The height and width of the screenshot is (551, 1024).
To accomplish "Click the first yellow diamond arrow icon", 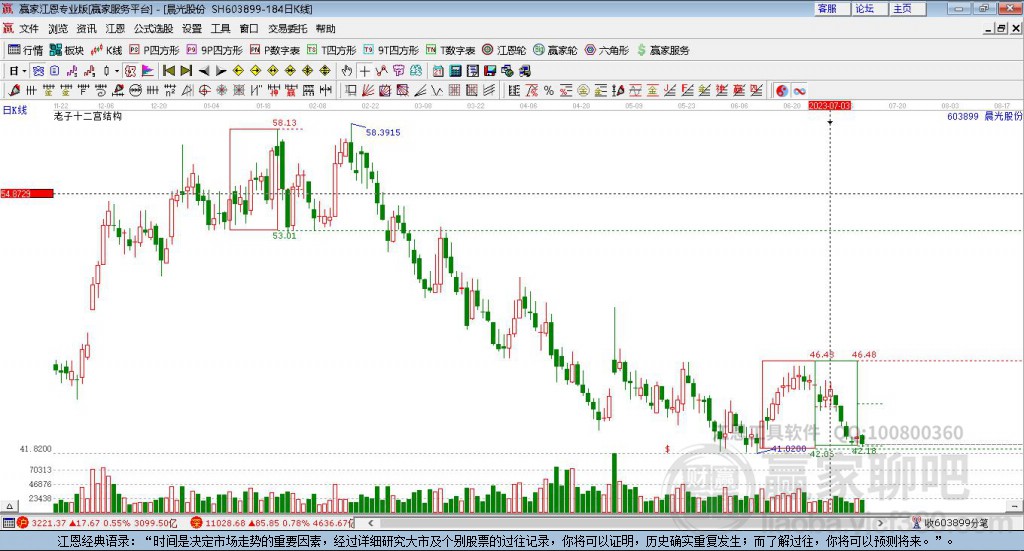I will (x=238, y=71).
